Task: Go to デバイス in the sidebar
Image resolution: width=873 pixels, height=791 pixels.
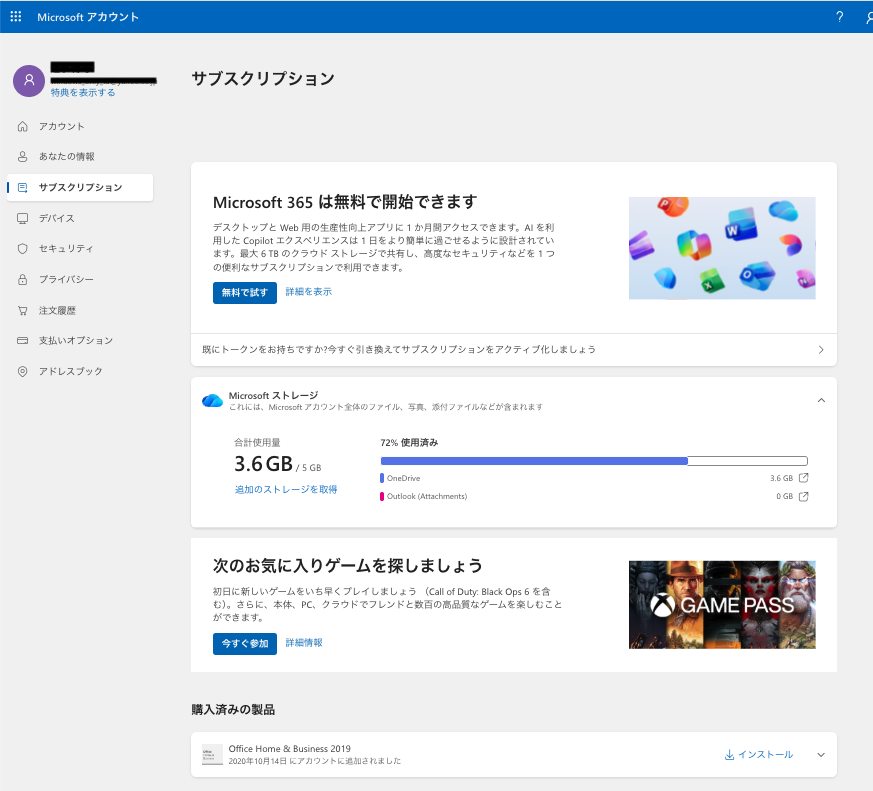Action: 56,218
